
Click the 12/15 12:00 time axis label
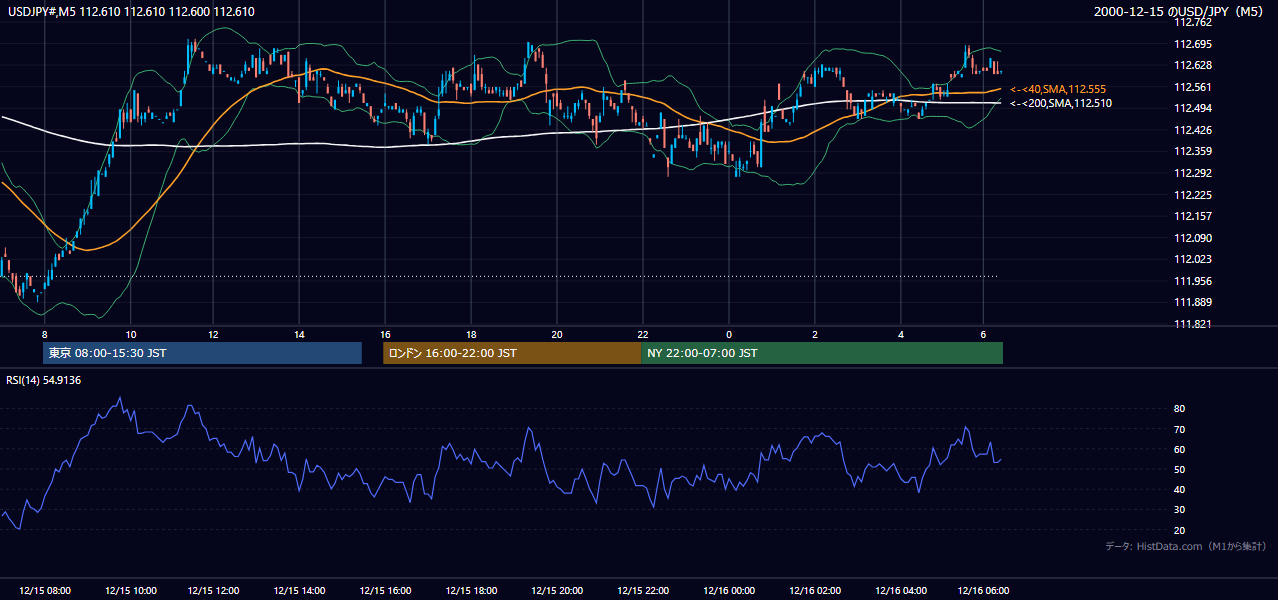tap(215, 590)
